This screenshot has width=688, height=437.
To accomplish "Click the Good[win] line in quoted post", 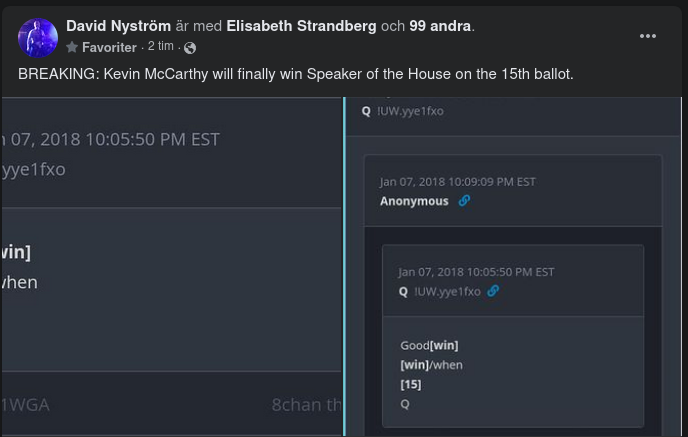I will click(429, 345).
